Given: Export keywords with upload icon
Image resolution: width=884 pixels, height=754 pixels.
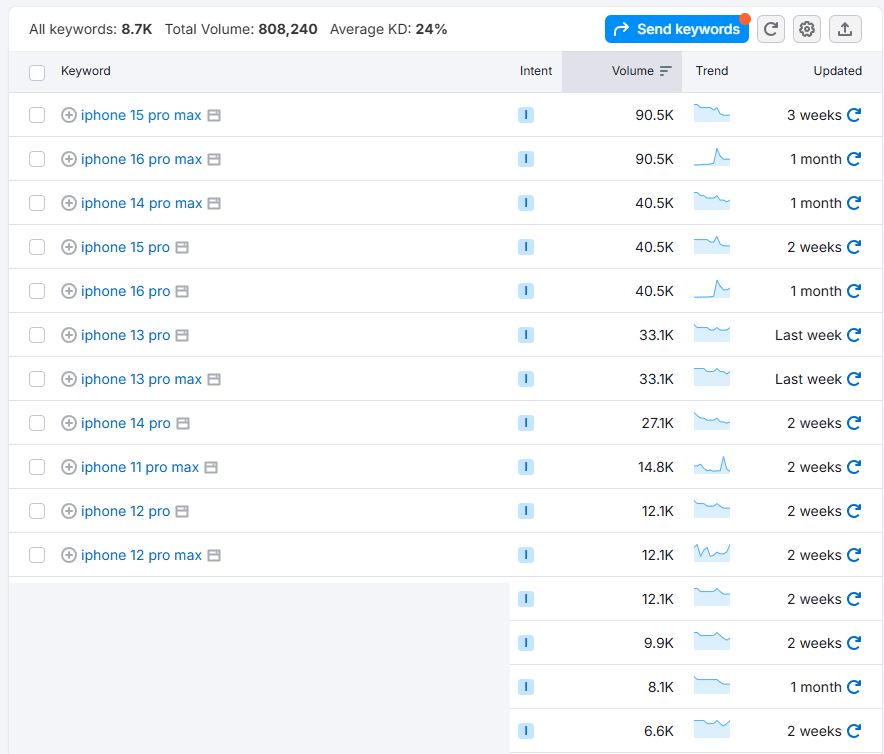Looking at the screenshot, I should [845, 29].
